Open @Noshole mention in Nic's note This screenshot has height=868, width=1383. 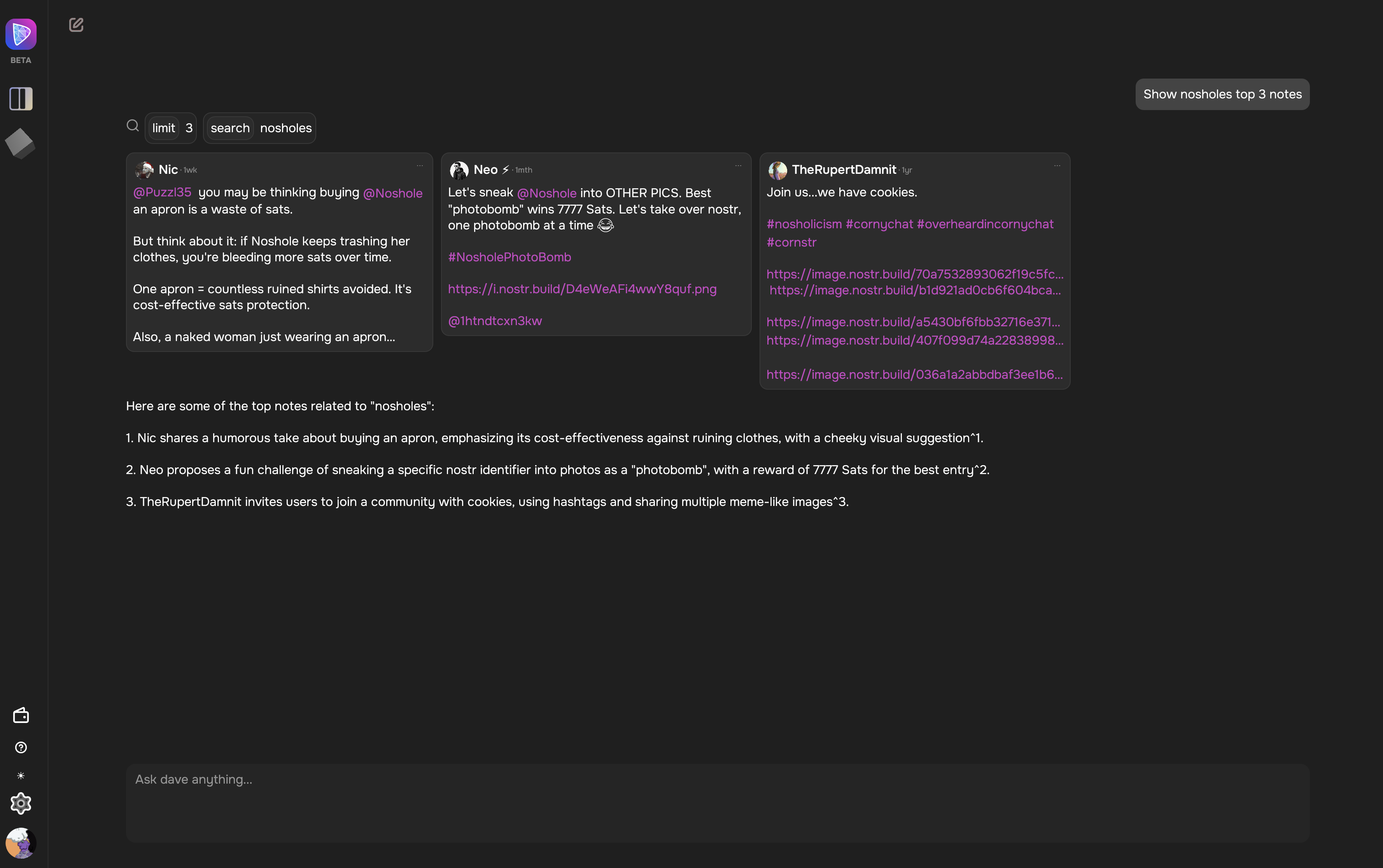(x=393, y=193)
